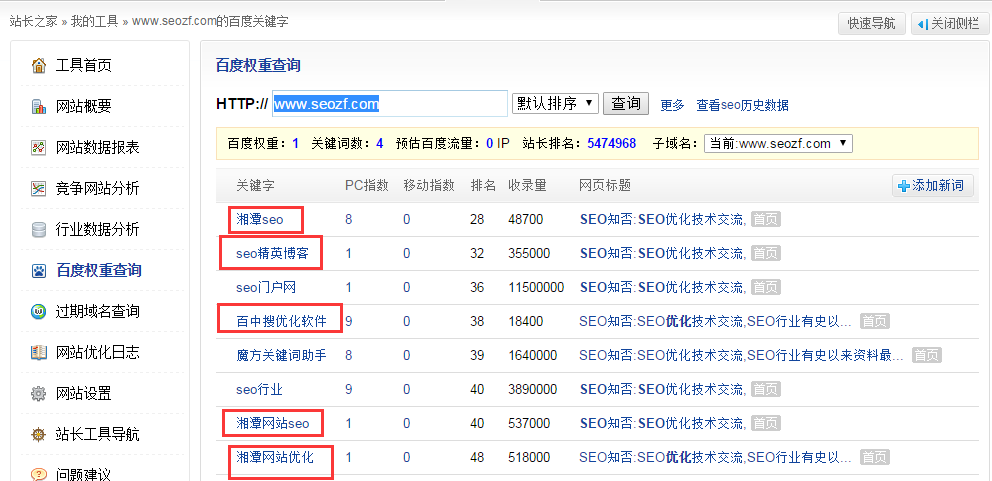
Task: Open keyword 魔方关键词助手
Action: 282,356
